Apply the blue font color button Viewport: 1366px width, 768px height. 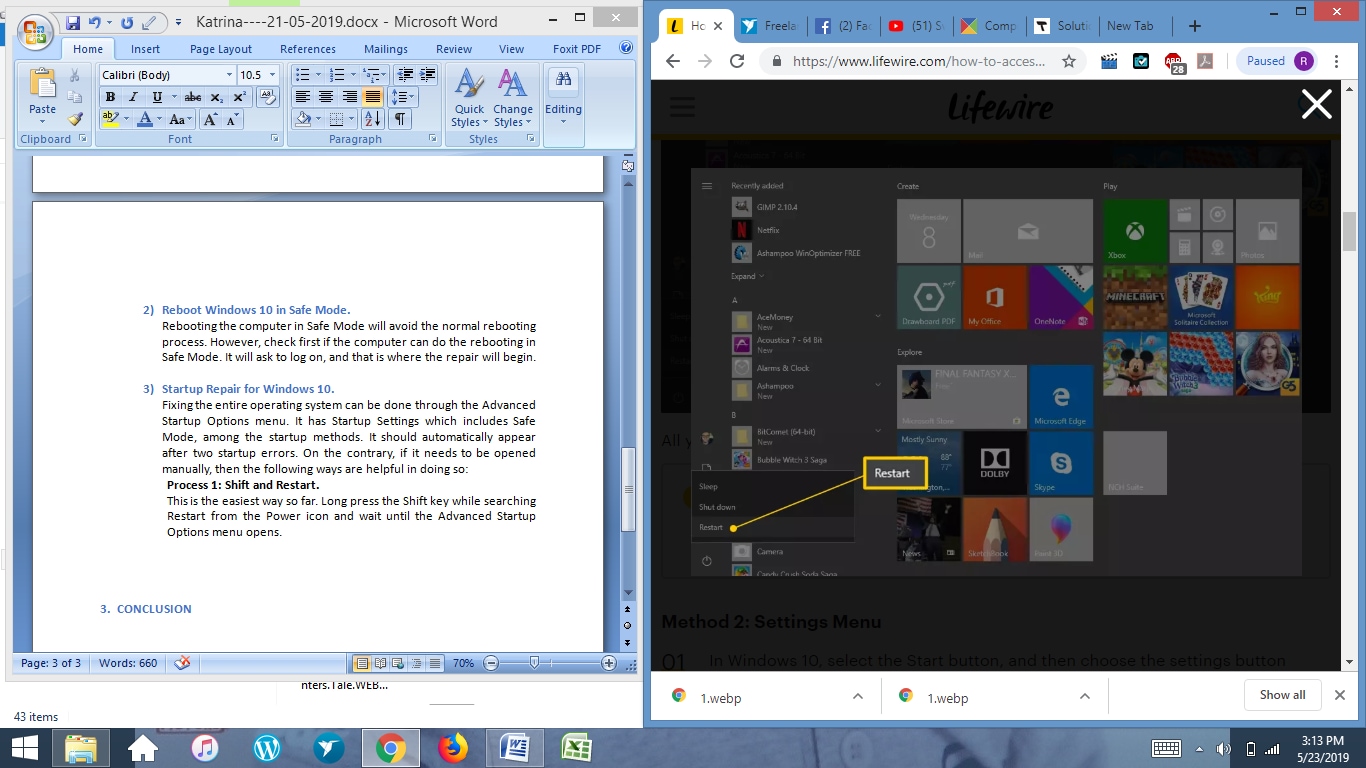click(x=145, y=119)
